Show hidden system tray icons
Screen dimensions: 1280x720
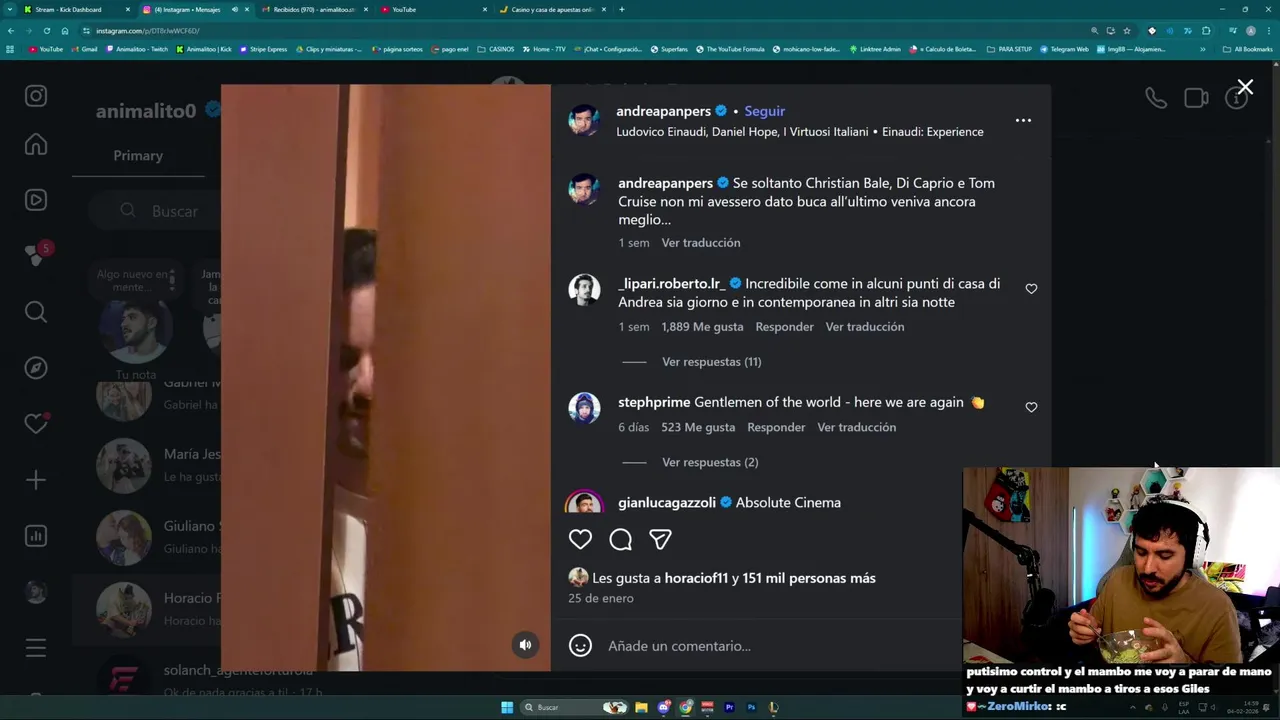(x=1132, y=707)
